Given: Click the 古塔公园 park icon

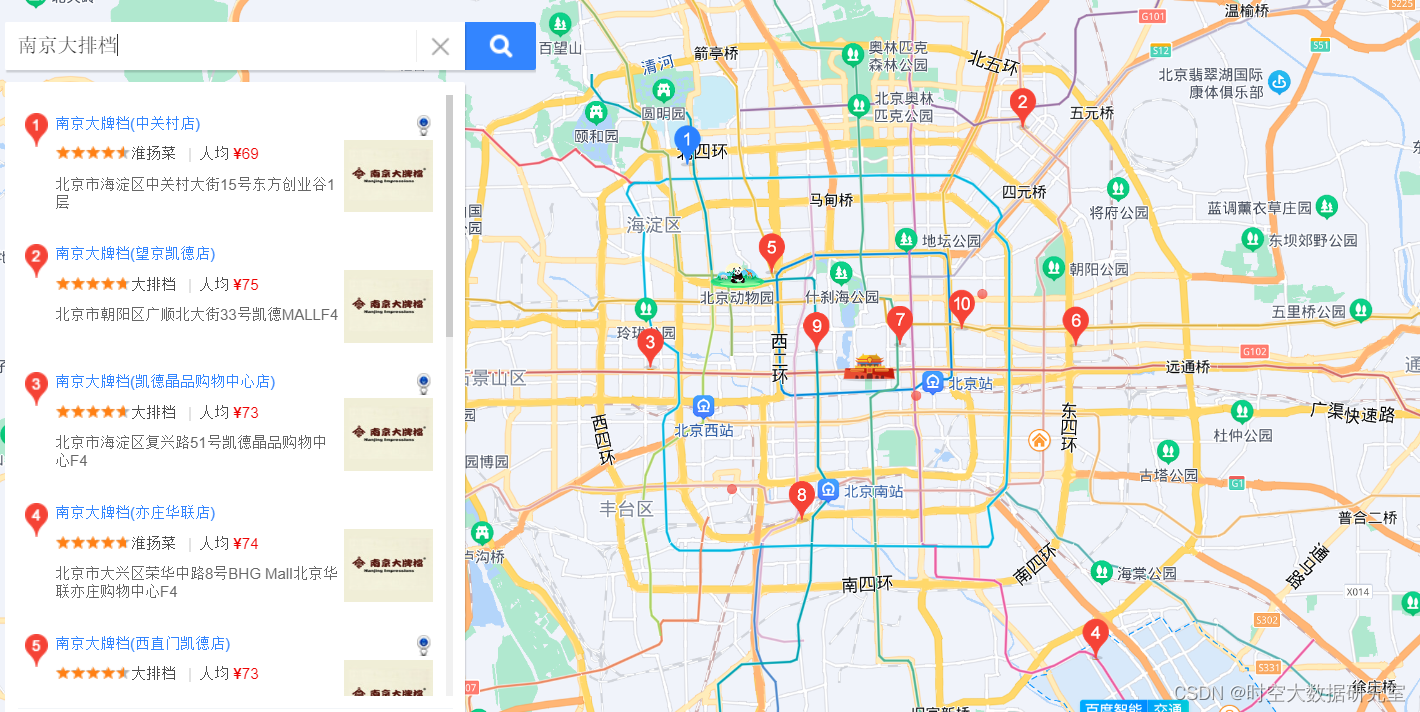Looking at the screenshot, I should (1167, 451).
